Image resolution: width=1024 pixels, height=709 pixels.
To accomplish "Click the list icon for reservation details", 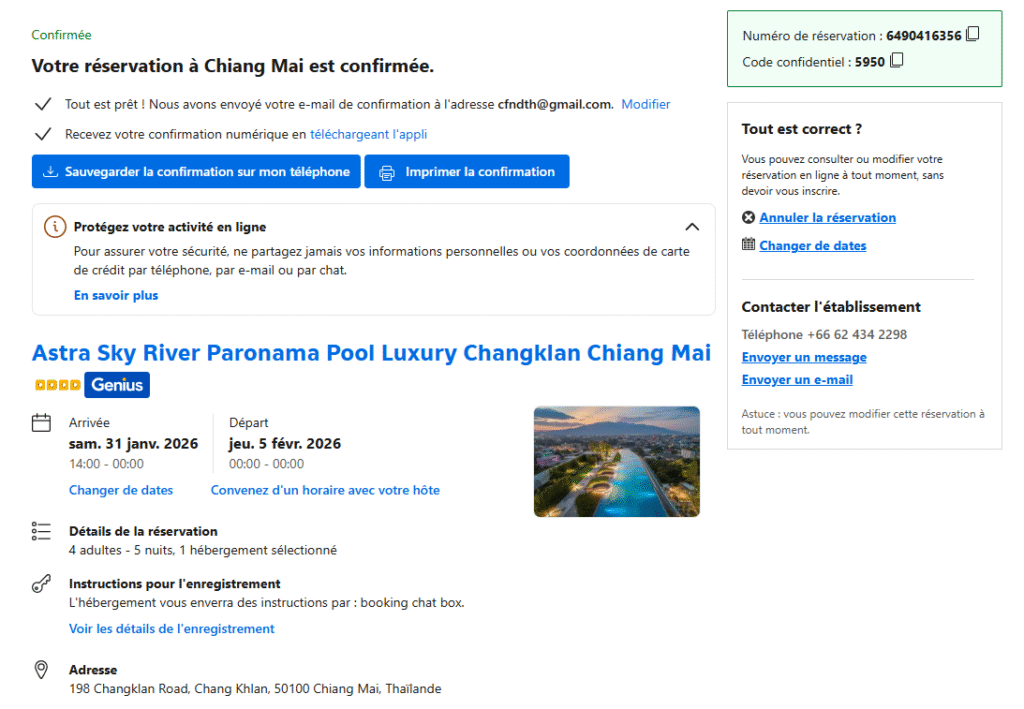I will [x=41, y=531].
